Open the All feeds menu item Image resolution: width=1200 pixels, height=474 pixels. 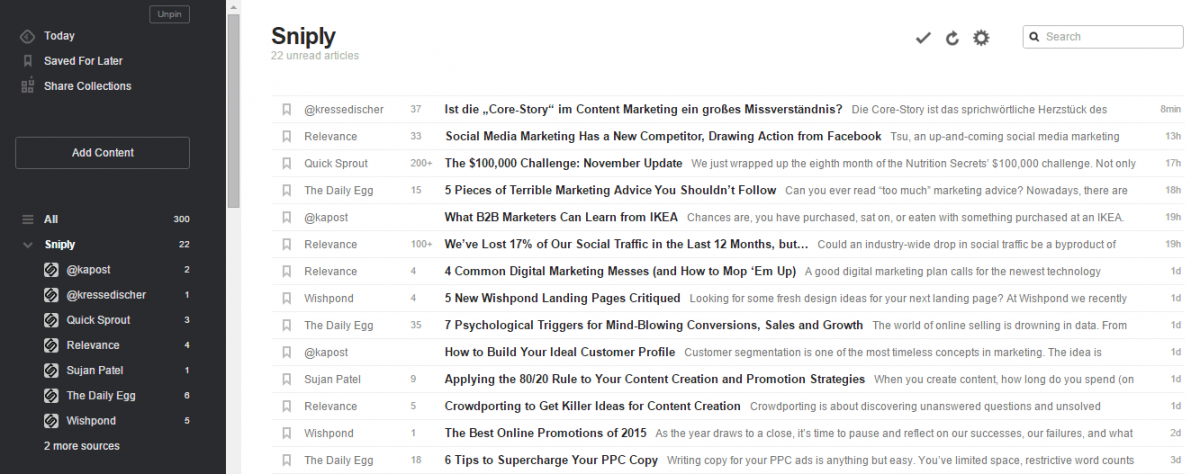point(51,219)
